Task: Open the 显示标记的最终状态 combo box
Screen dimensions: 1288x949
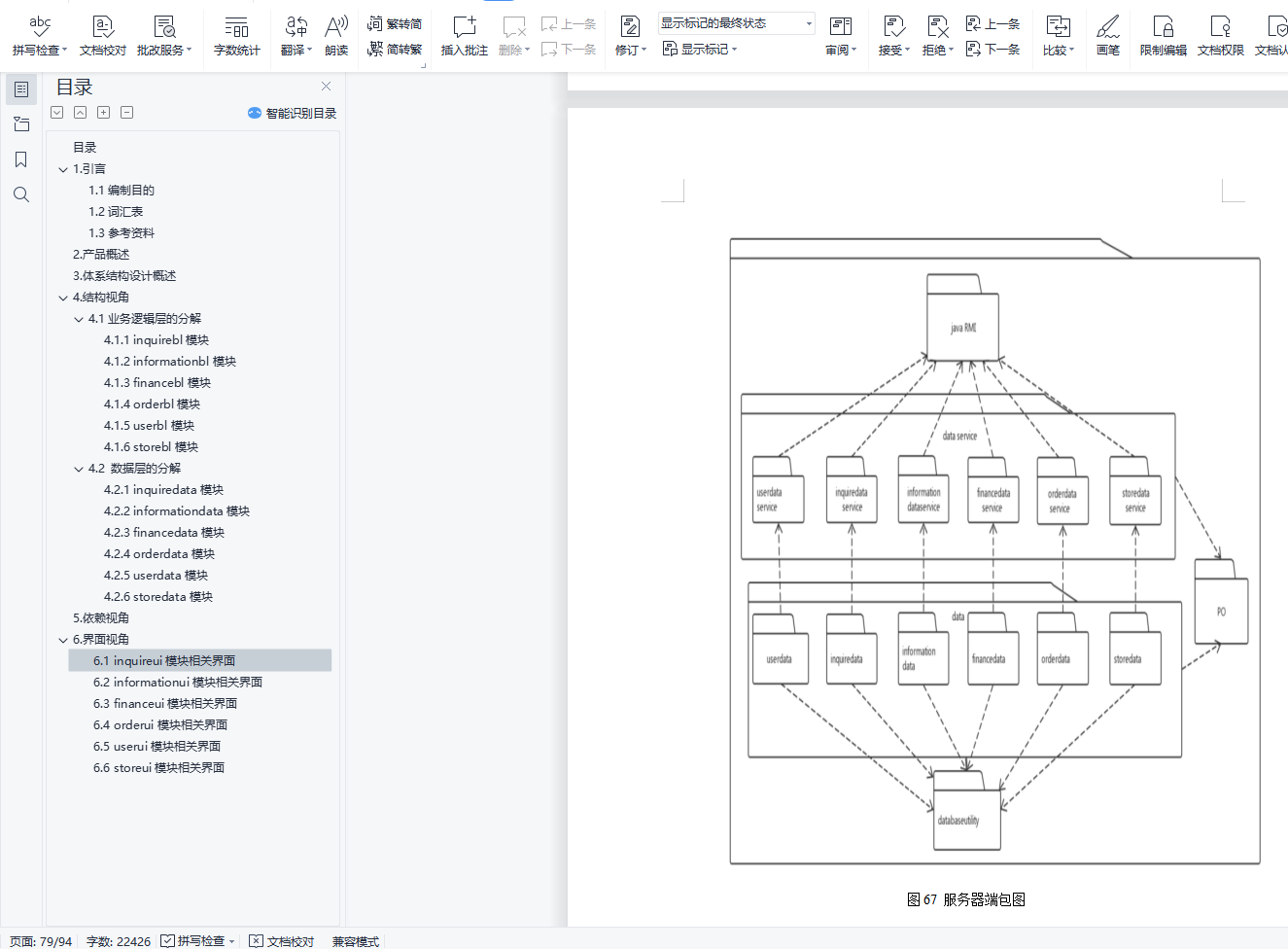Action: pos(737,23)
